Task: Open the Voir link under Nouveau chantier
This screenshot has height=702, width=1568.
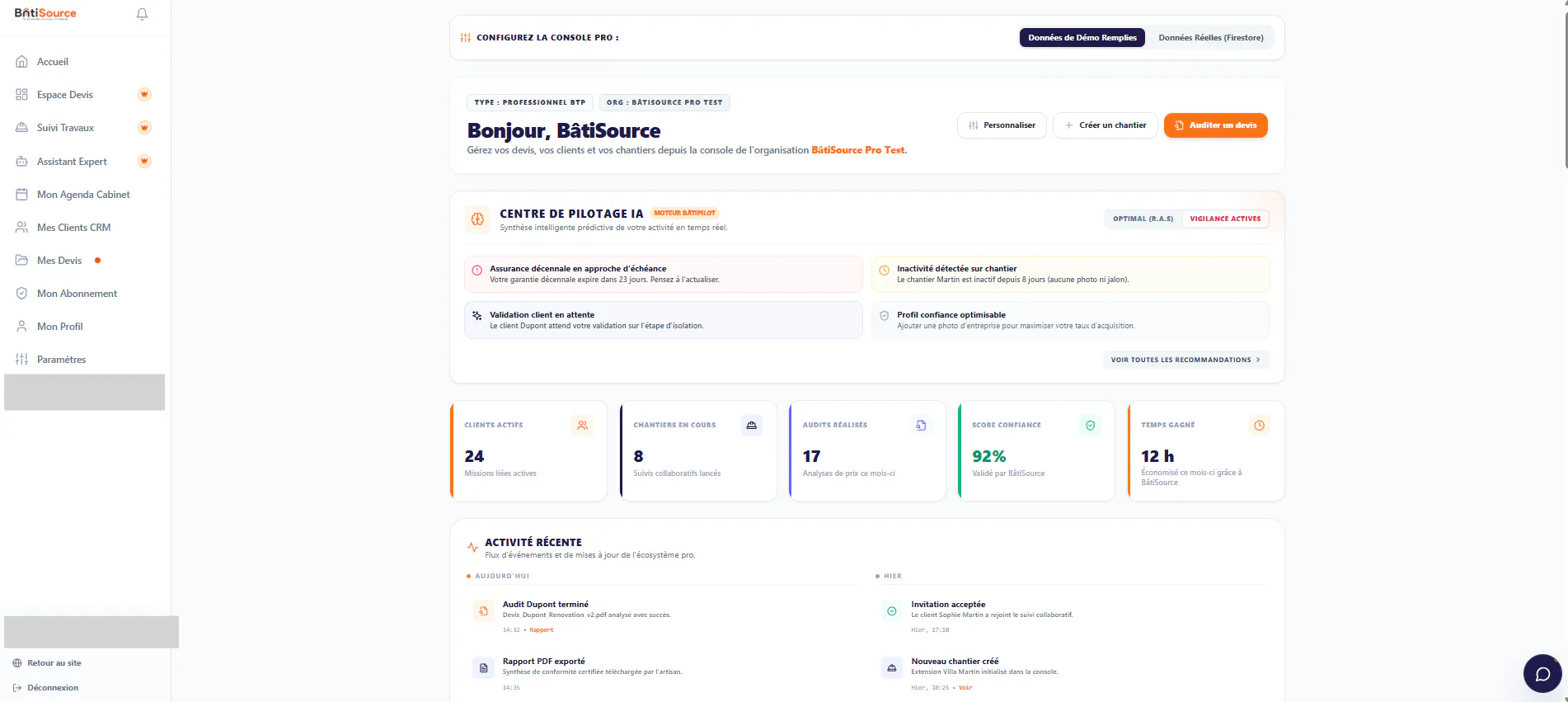Action: click(x=965, y=687)
